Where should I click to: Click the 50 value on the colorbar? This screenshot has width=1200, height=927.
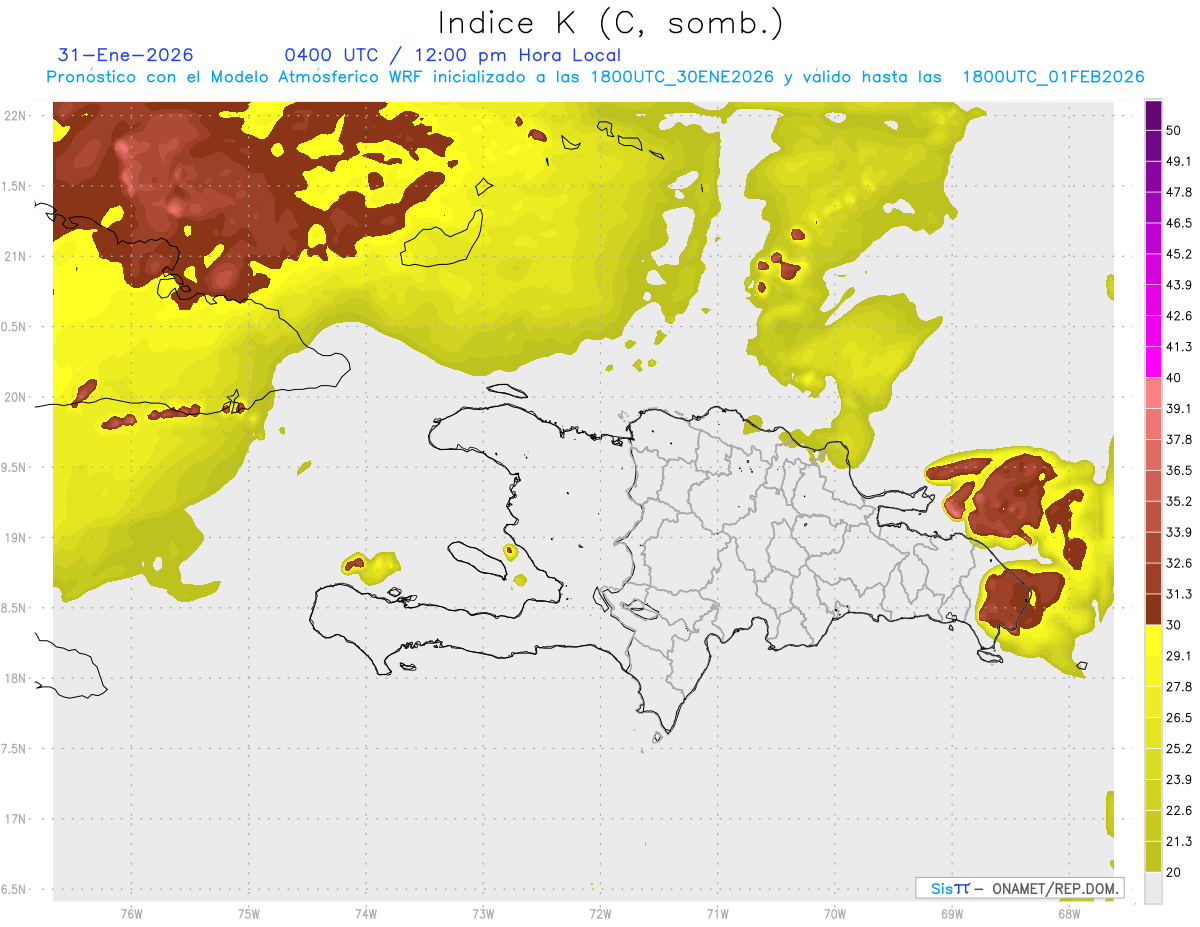click(x=1174, y=130)
